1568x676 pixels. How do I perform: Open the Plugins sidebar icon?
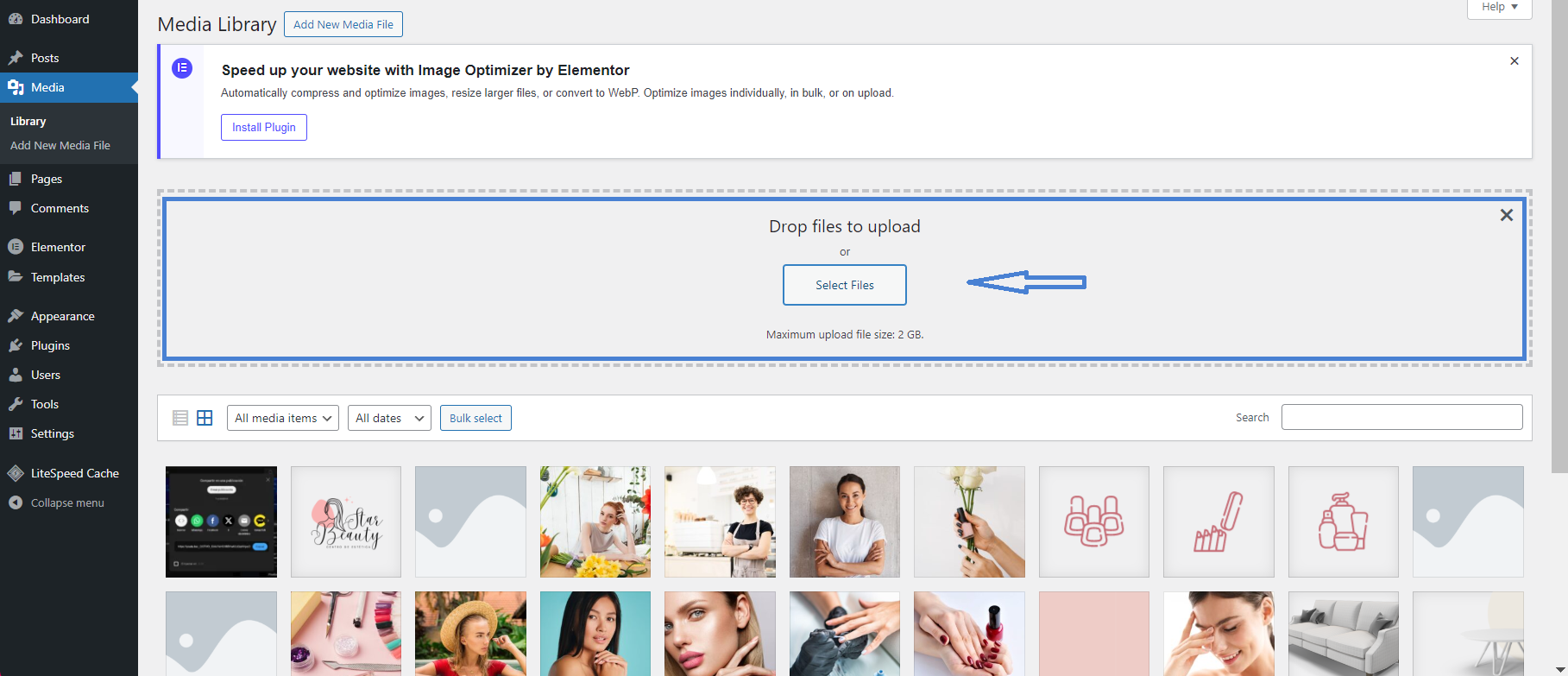click(16, 345)
